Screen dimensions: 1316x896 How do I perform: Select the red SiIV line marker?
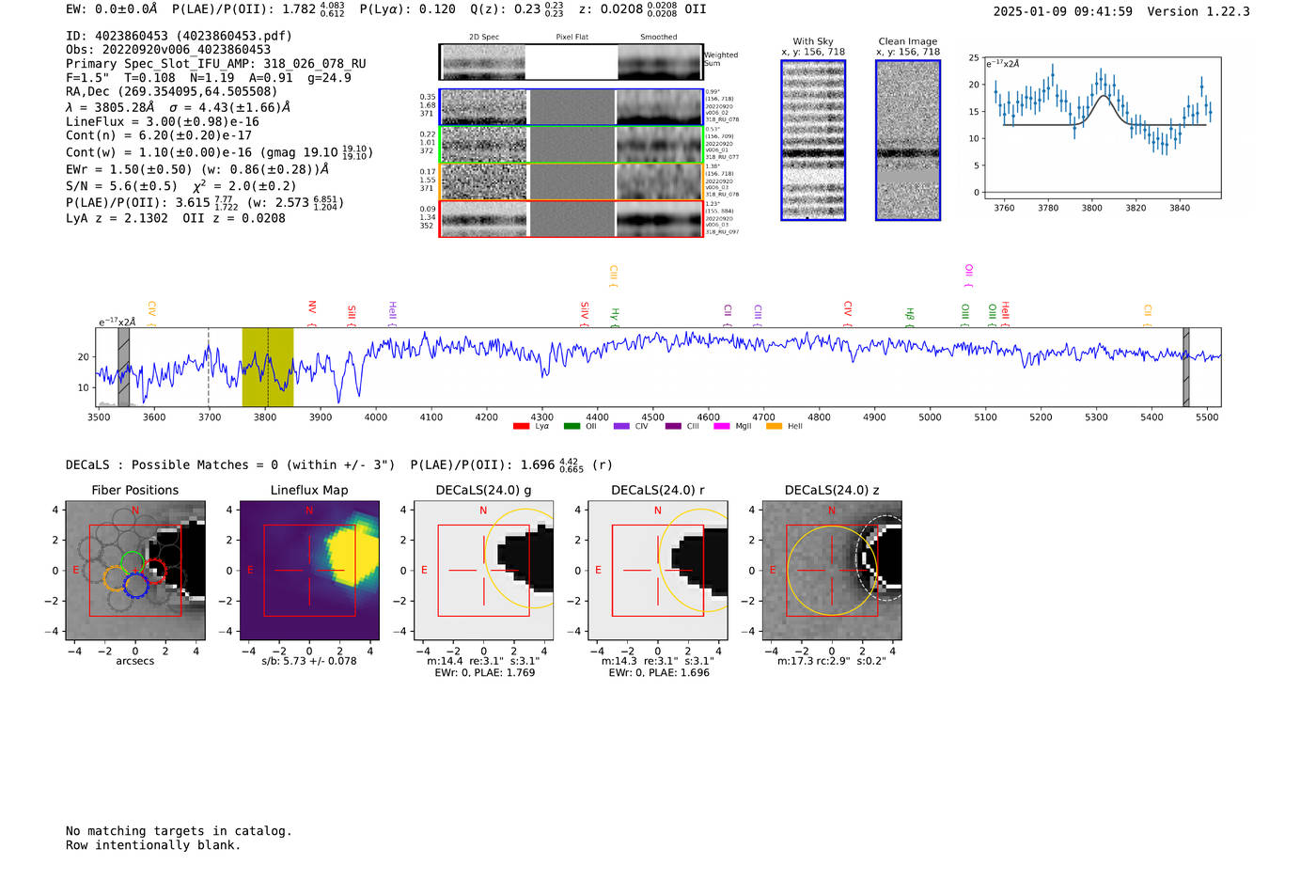tap(585, 313)
